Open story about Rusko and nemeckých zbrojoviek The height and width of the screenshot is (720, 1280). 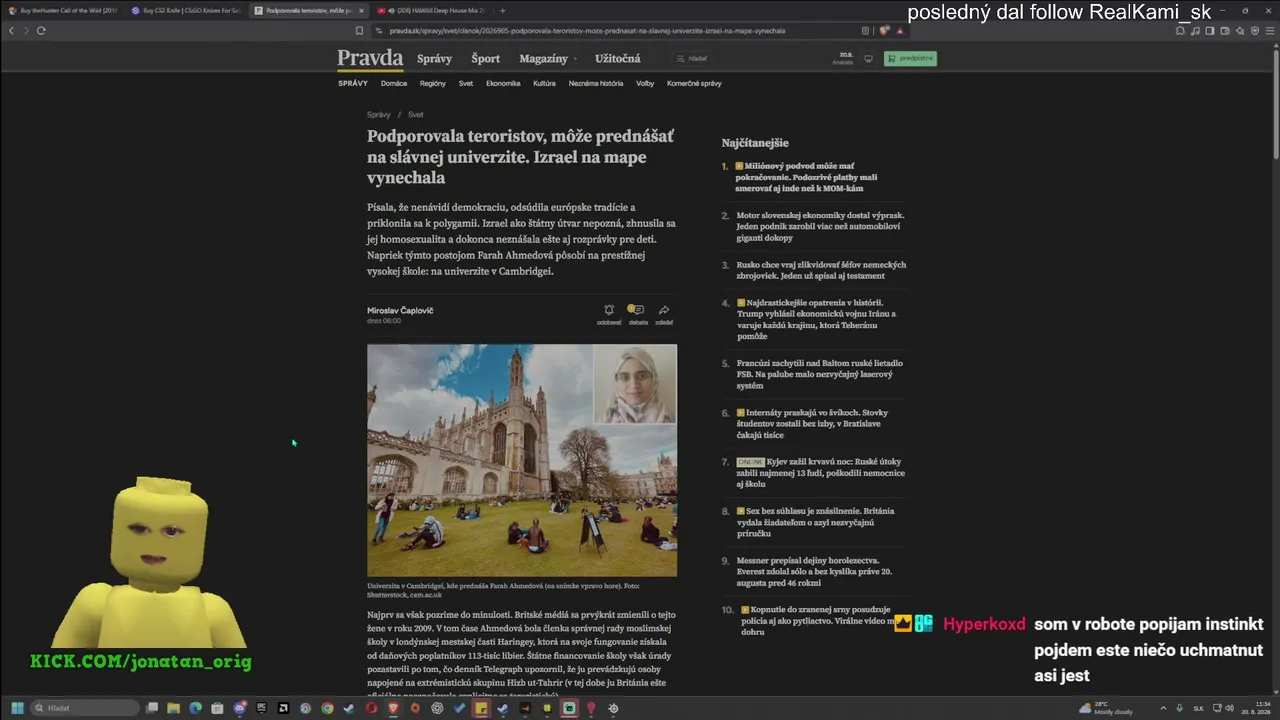pos(821,270)
